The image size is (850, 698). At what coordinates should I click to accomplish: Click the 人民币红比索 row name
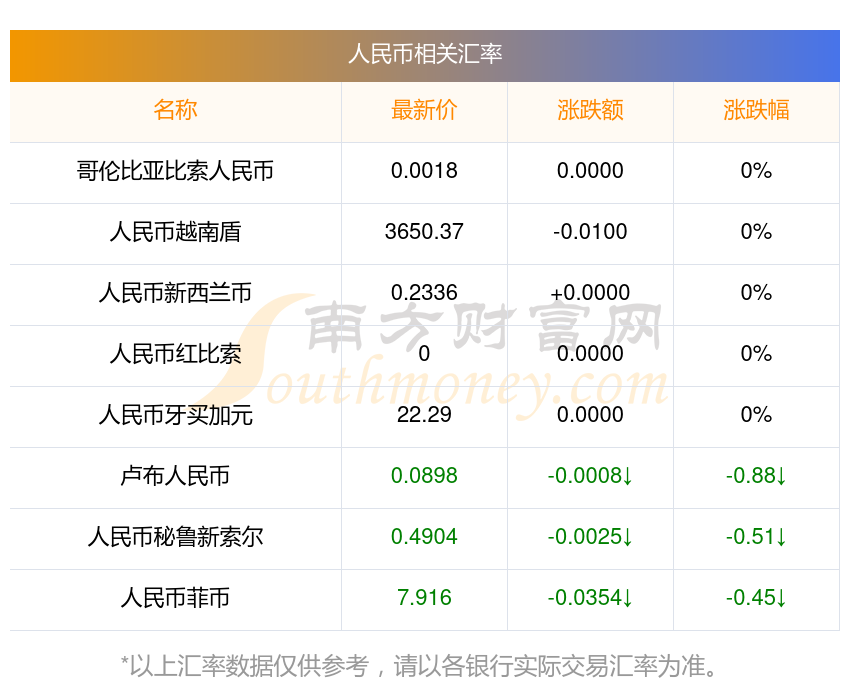[x=175, y=354]
